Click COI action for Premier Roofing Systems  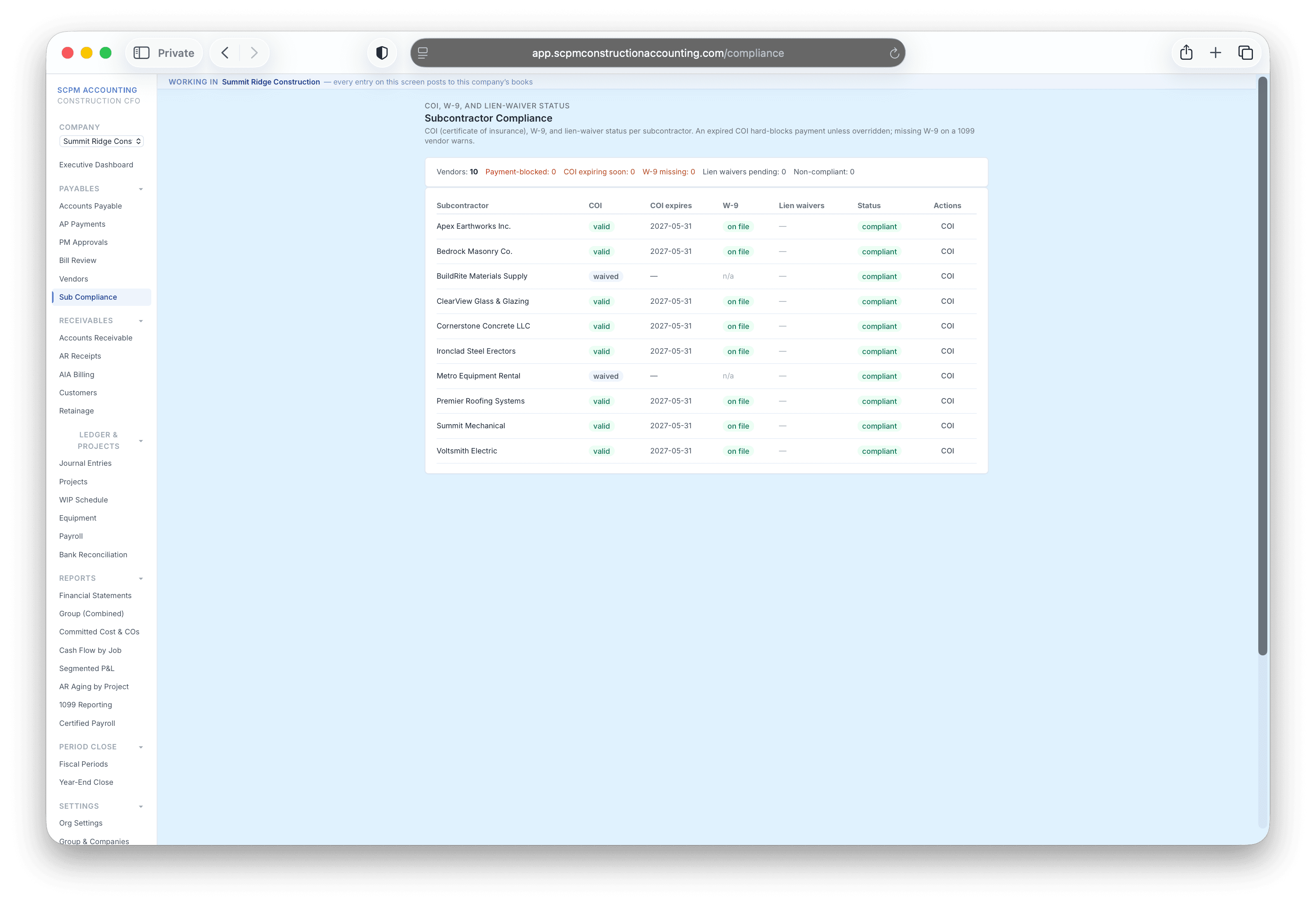947,401
